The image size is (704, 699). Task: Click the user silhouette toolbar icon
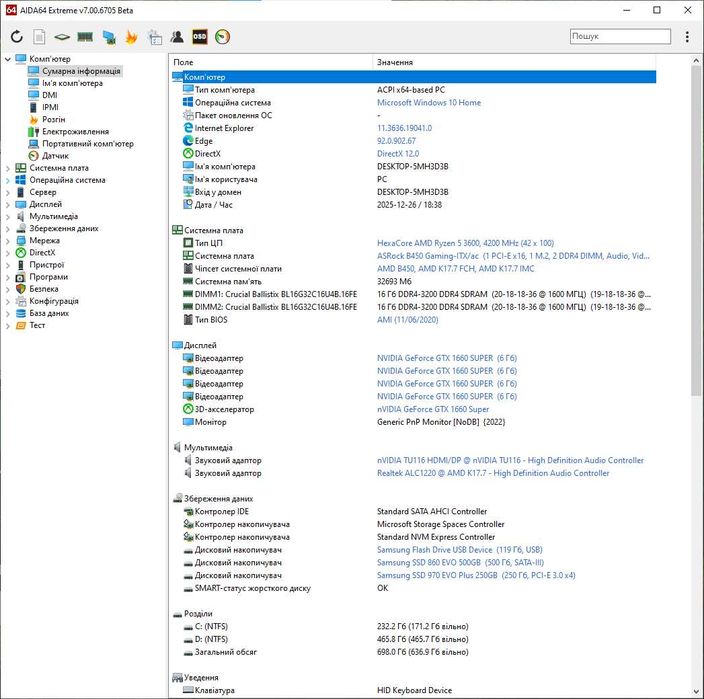[177, 37]
